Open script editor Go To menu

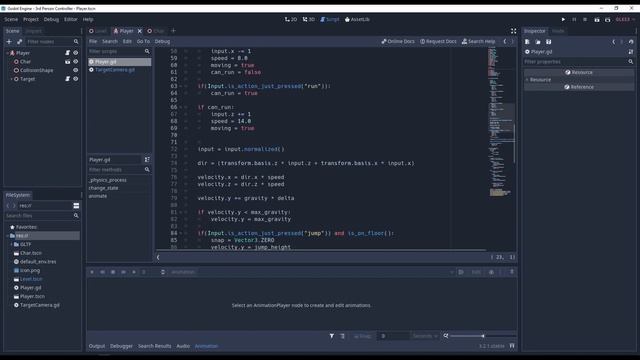[143, 41]
